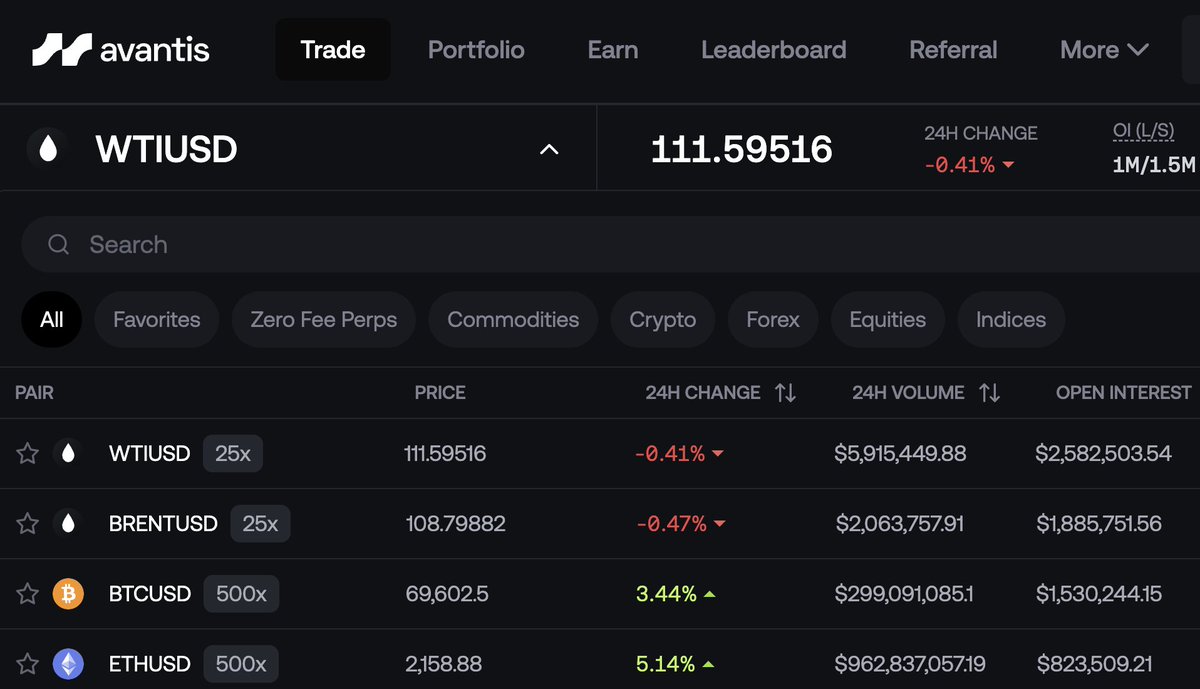
Task: Focus the Search input field
Action: [610, 244]
